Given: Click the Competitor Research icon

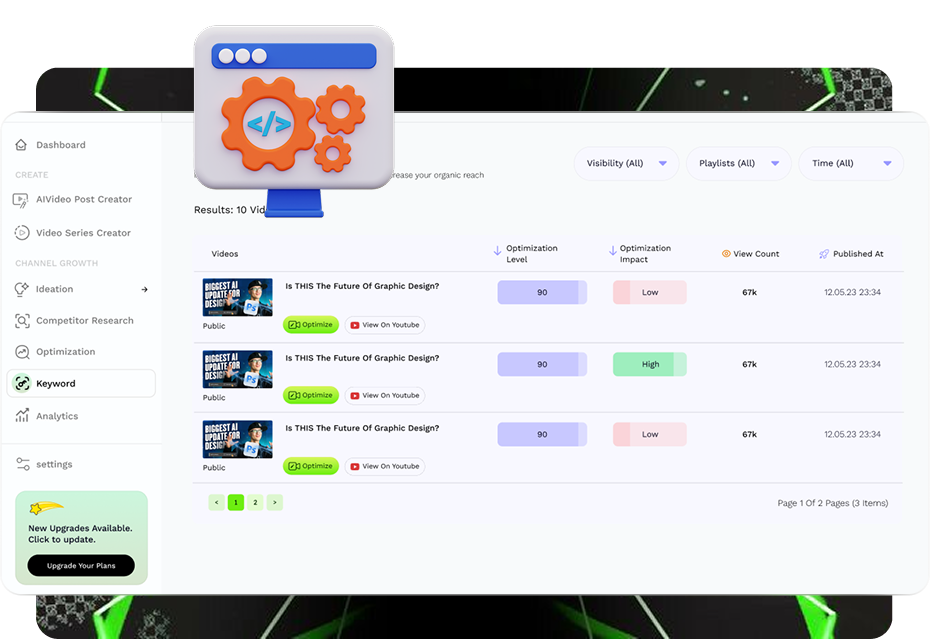Looking at the screenshot, I should tap(21, 321).
